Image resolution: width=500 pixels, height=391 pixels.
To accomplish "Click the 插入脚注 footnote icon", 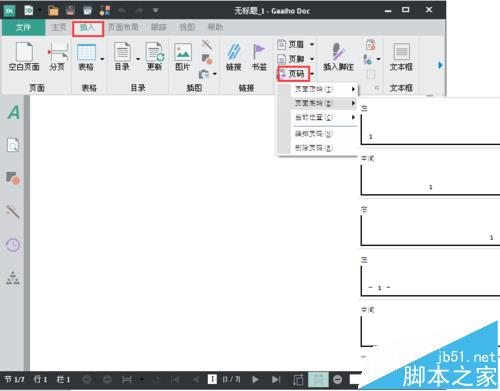I will pos(338,56).
